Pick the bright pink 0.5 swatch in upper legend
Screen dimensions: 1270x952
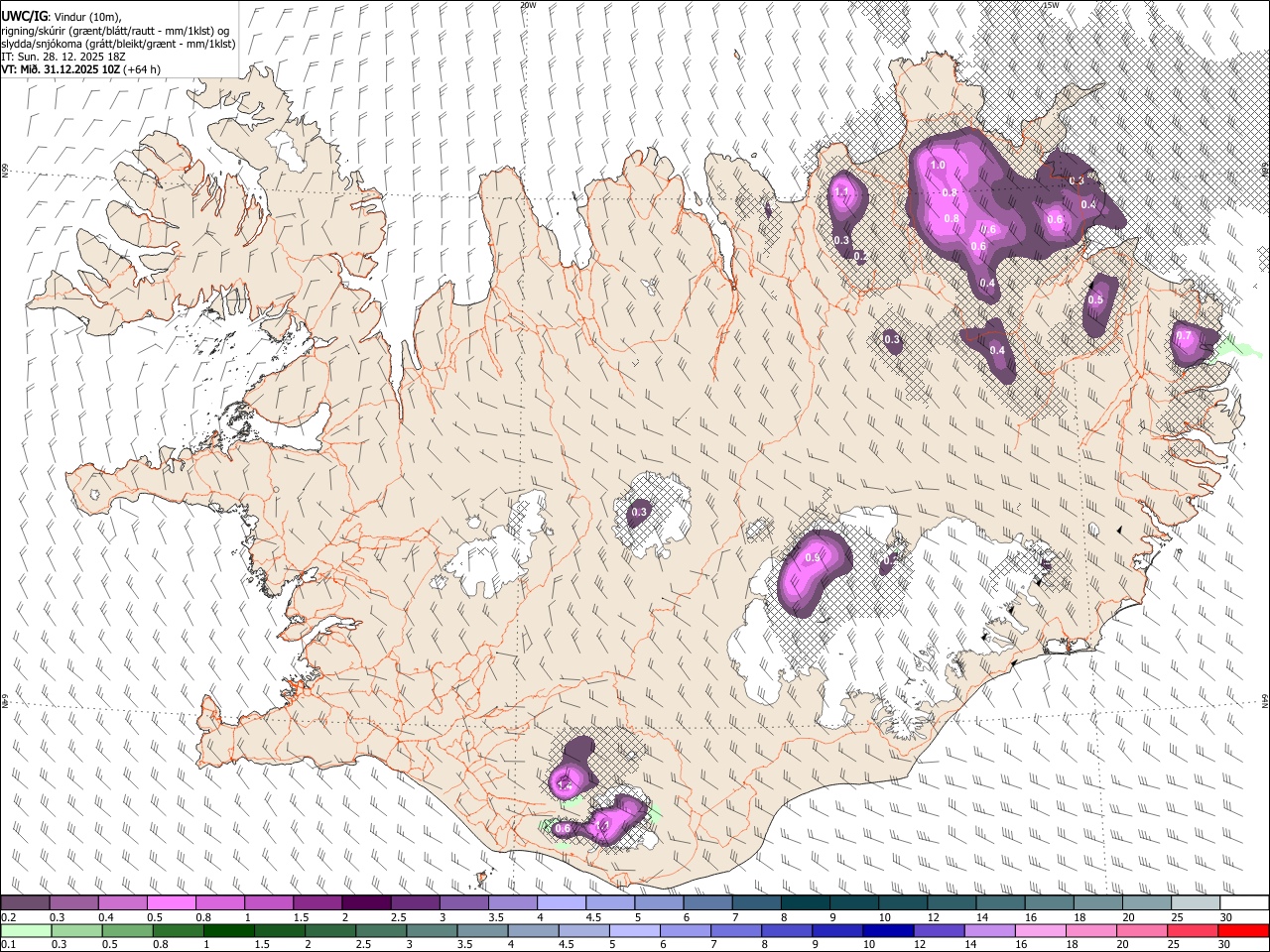point(172,903)
